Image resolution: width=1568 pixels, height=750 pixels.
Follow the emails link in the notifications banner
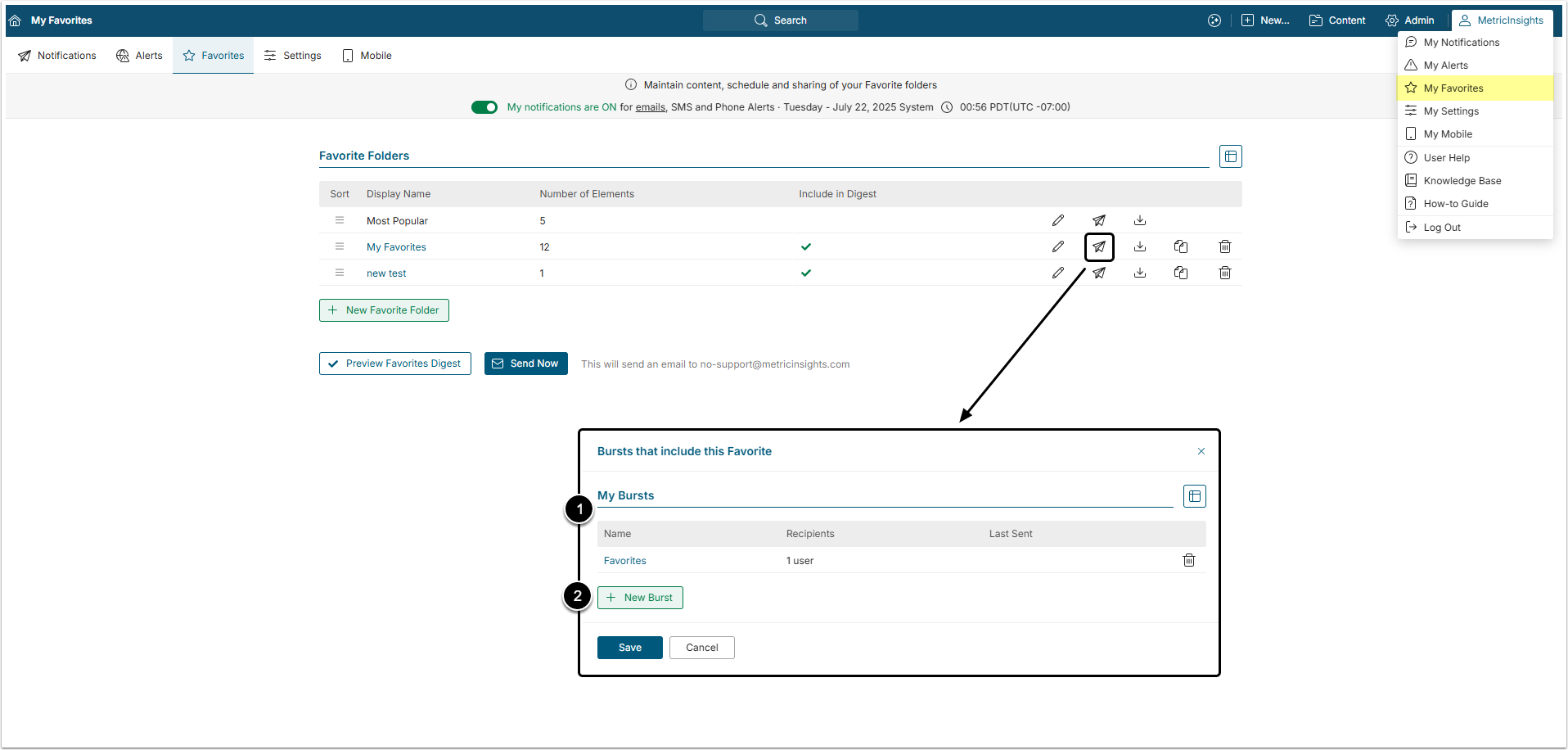tap(651, 107)
